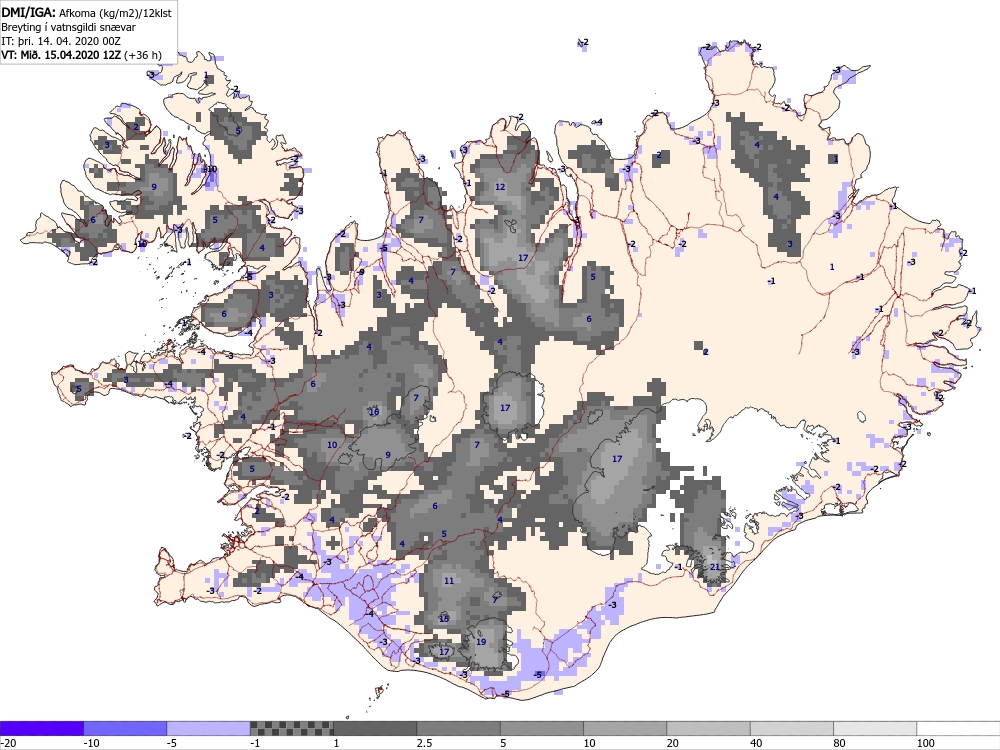Click the '80' legend tick label
1000x750 pixels.
pos(839,743)
